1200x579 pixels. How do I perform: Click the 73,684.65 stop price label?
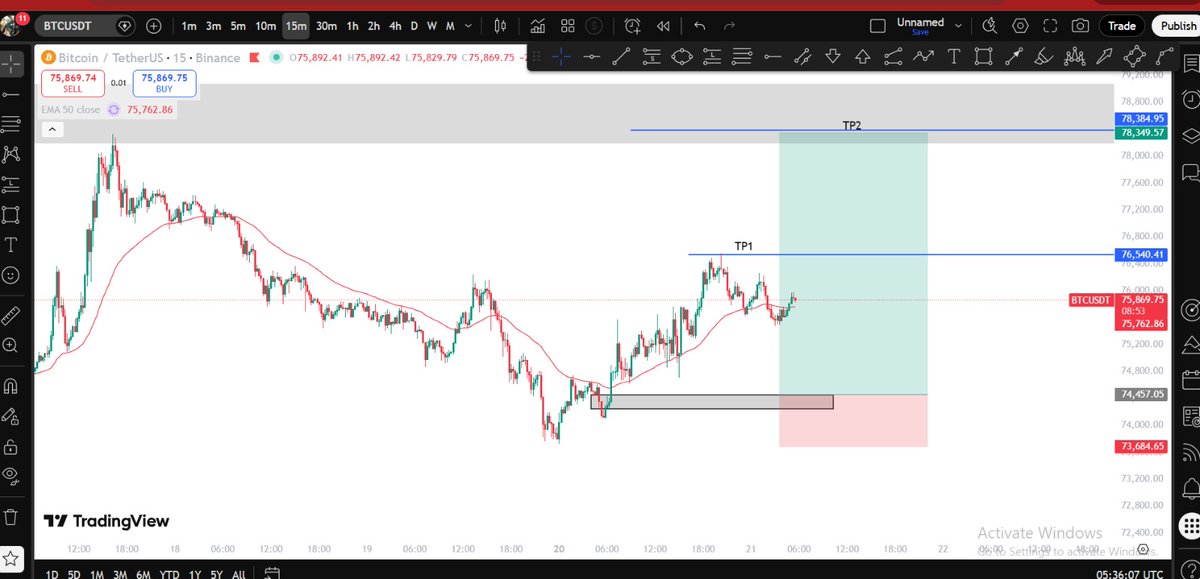tap(1140, 446)
